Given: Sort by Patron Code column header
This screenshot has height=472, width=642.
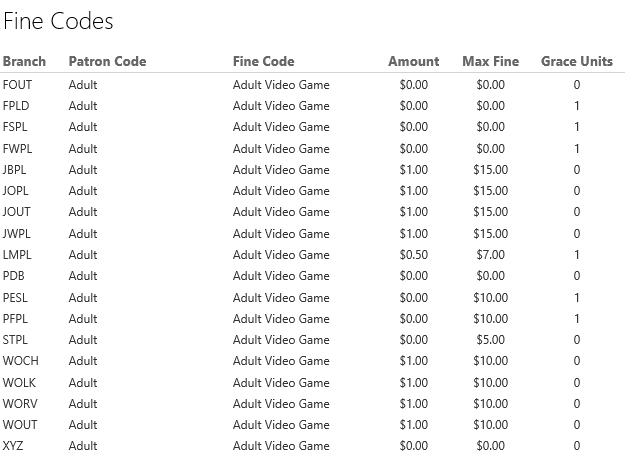Looking at the screenshot, I should 107,61.
